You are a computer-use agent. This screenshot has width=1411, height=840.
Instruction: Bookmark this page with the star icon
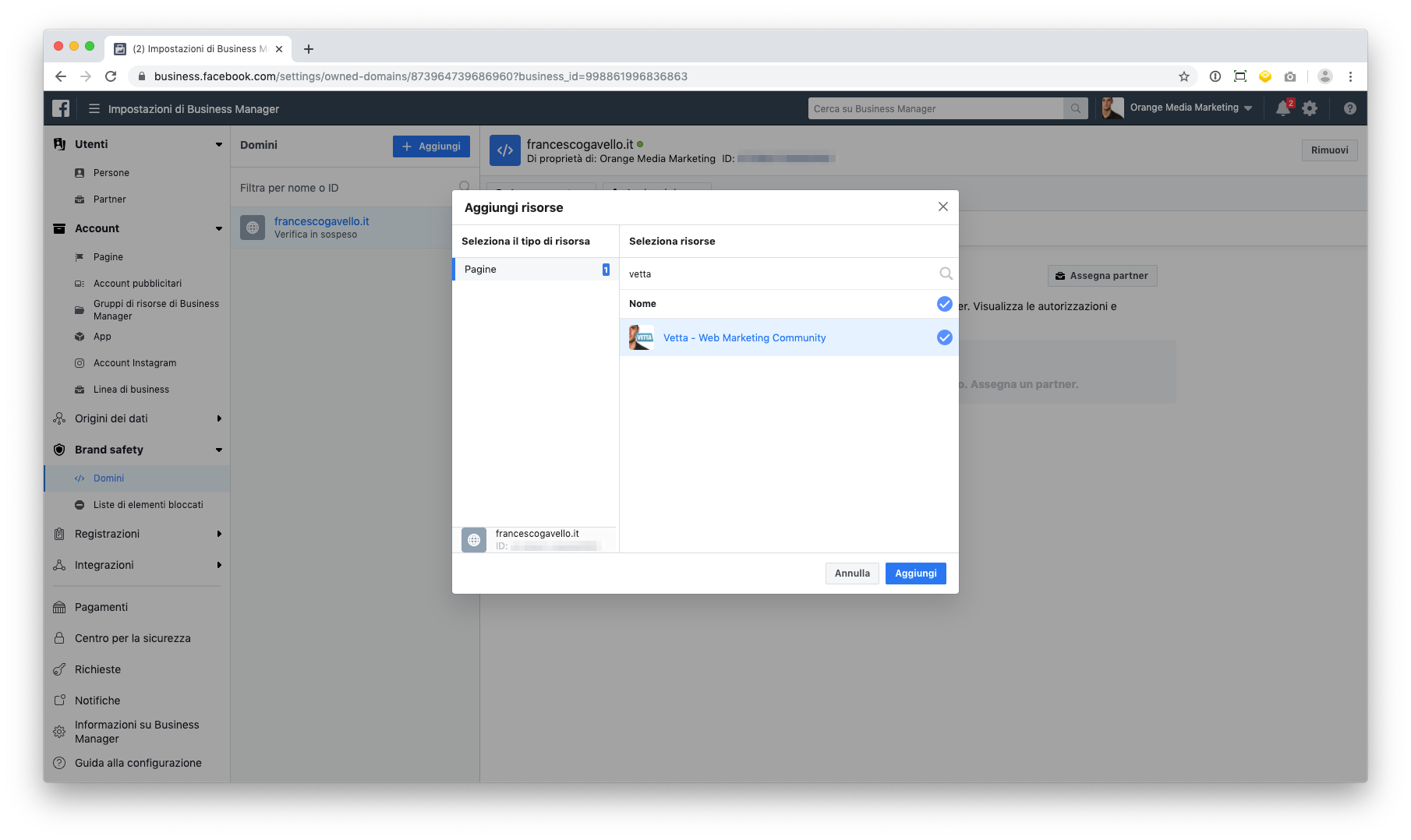point(1184,76)
